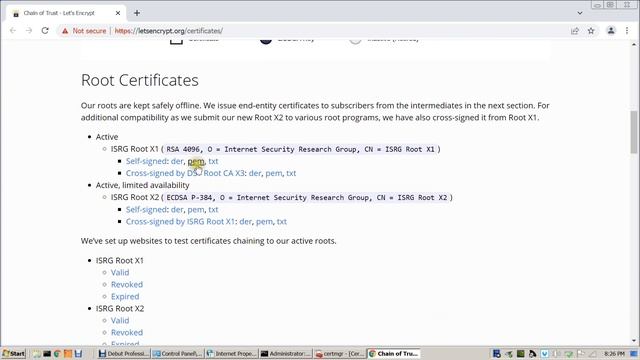
Task: Download DST Root CA X3 cross-signed pem
Action: coord(273,173)
